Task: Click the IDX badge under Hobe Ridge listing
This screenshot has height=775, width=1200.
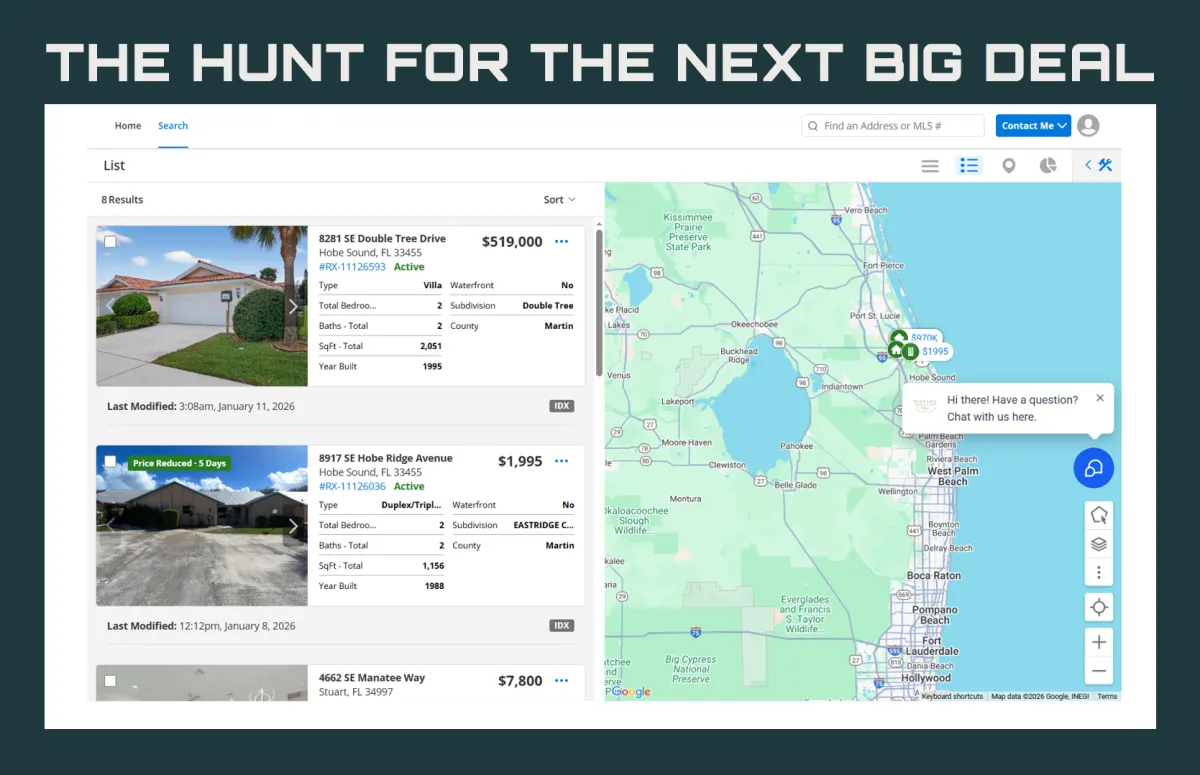Action: tap(562, 625)
